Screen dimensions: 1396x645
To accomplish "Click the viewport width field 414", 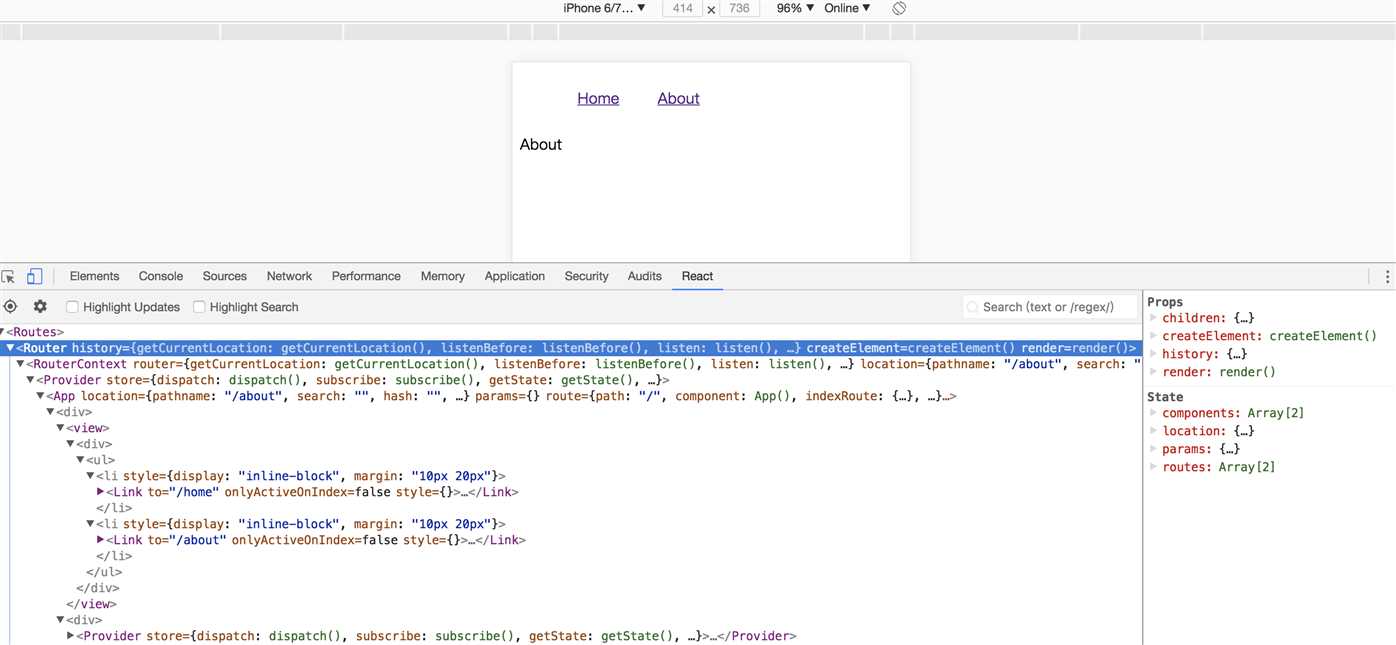I will pyautogui.click(x=682, y=8).
